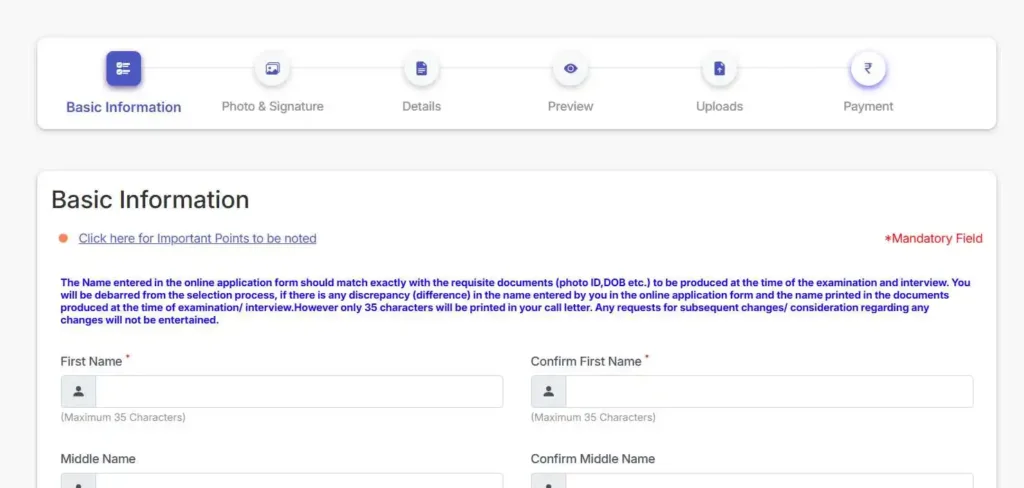Open Click here for Important Points link
Image resolution: width=1024 pixels, height=488 pixels.
click(x=197, y=238)
